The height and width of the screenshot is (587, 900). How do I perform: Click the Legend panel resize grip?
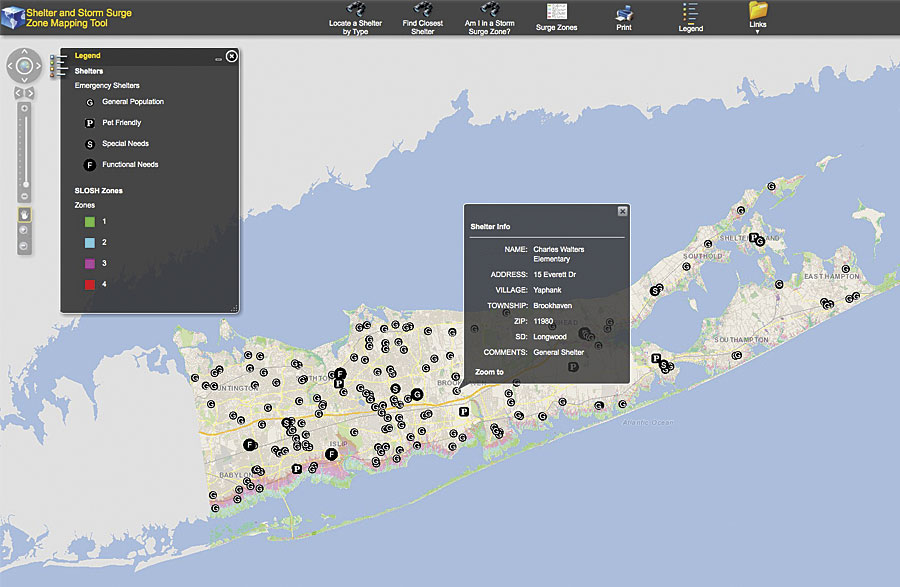point(234,309)
